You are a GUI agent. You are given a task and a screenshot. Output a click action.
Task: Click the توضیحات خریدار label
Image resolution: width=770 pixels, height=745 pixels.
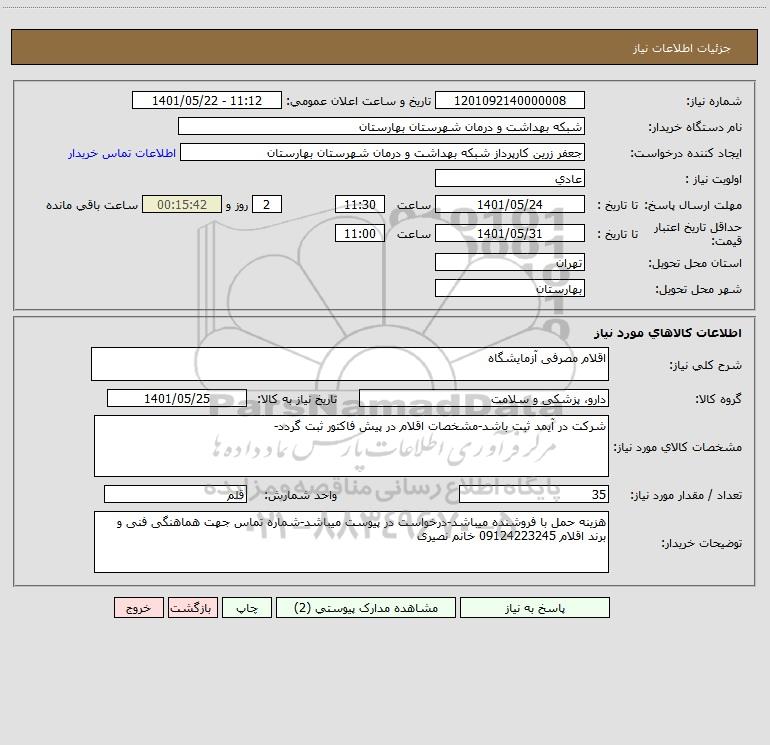click(x=702, y=543)
